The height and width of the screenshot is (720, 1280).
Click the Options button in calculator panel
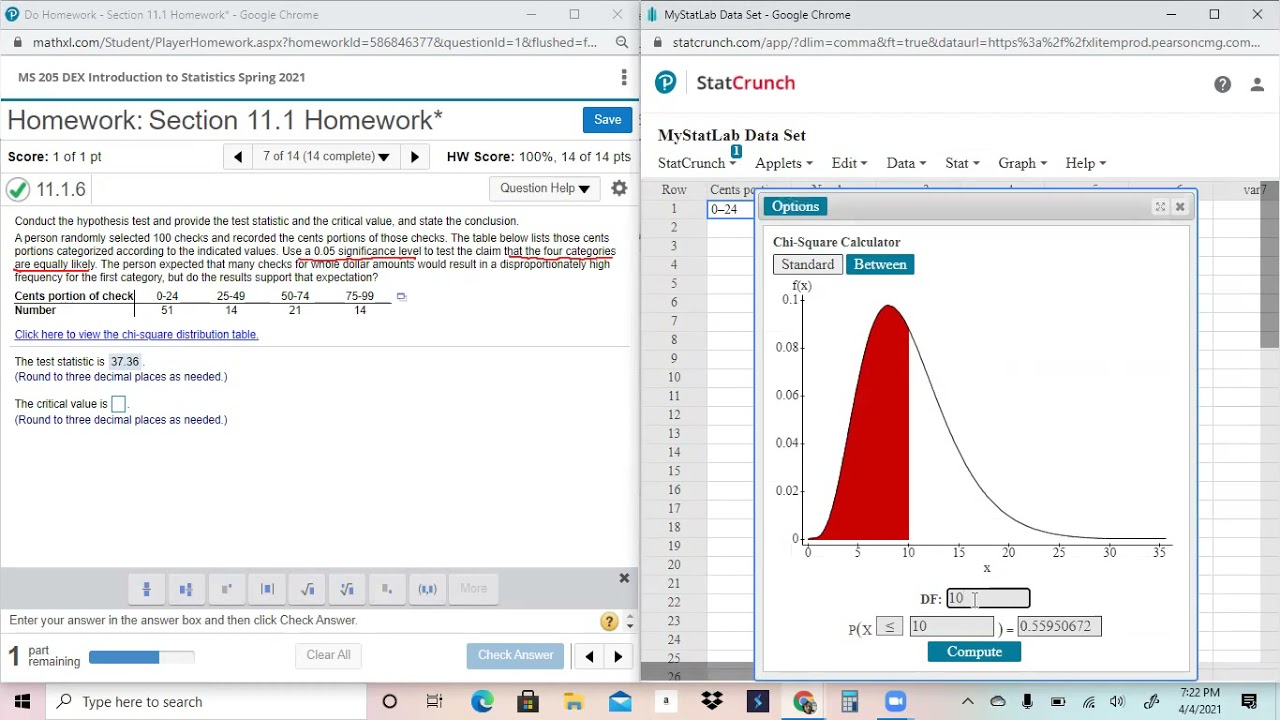(795, 207)
